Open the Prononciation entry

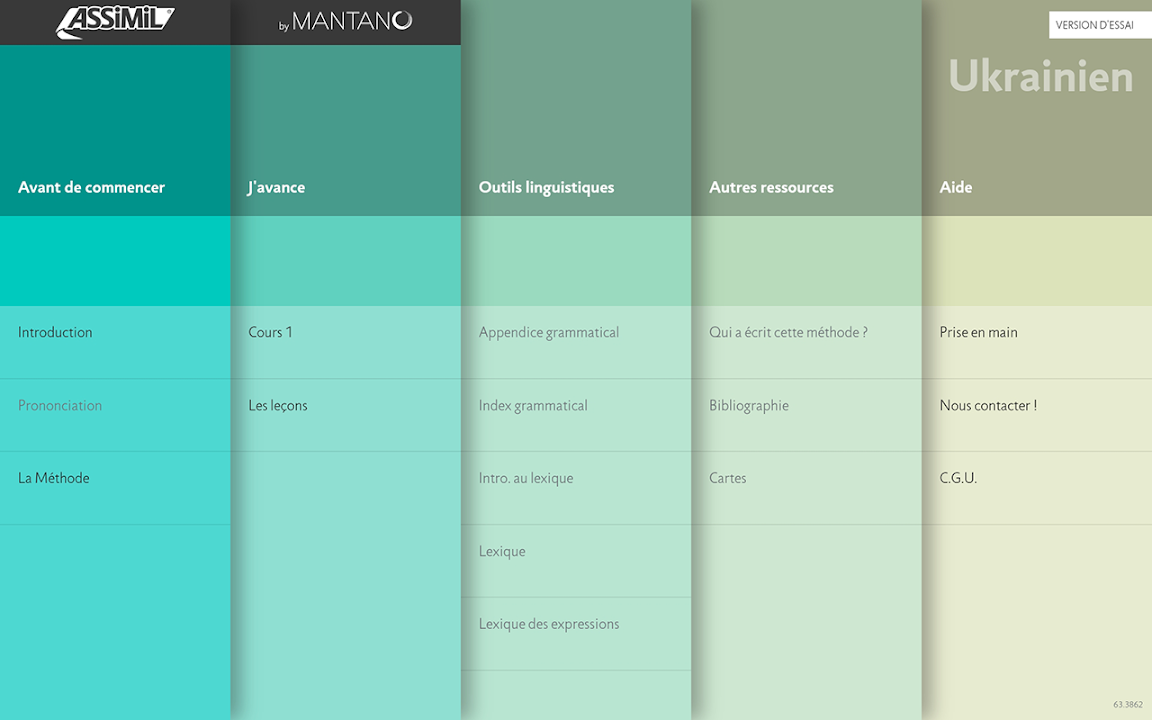click(60, 406)
